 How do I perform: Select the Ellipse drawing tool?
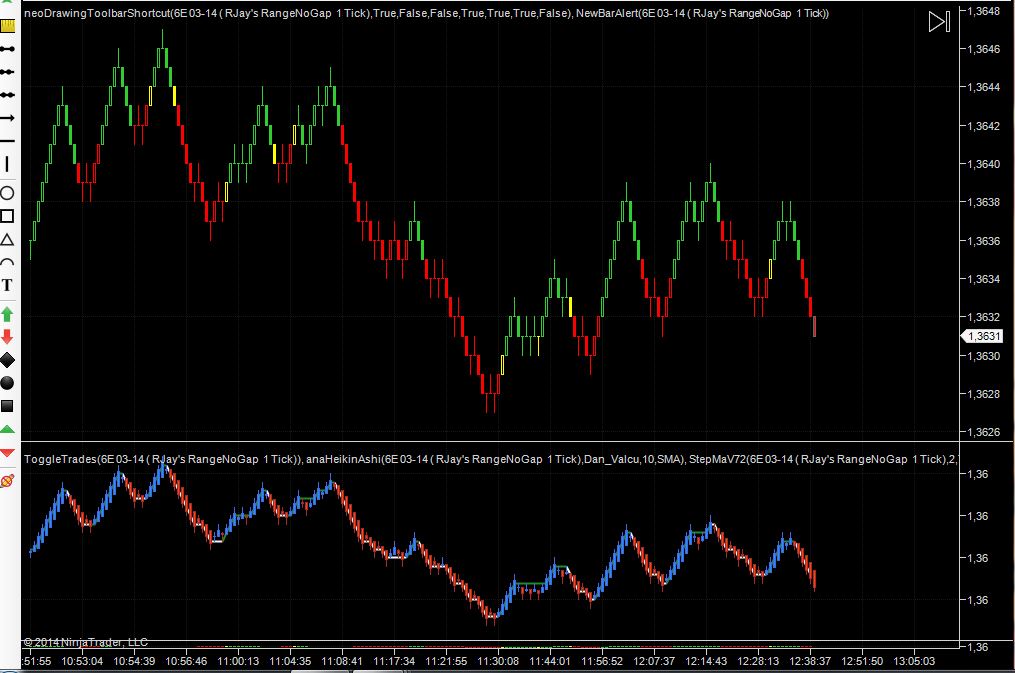point(7,193)
